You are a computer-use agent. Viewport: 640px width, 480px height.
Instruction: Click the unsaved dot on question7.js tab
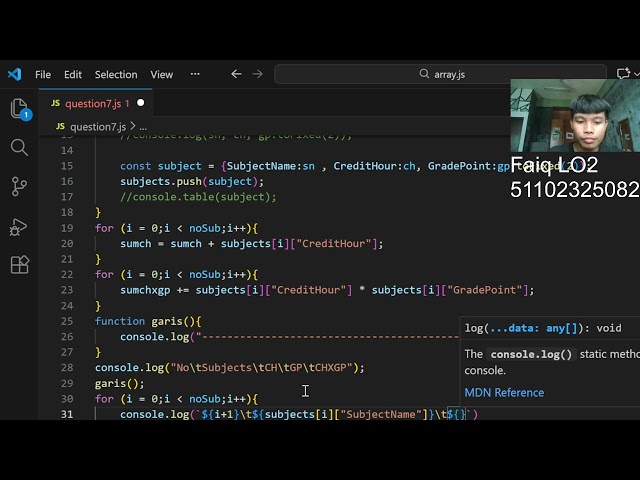[x=140, y=103]
